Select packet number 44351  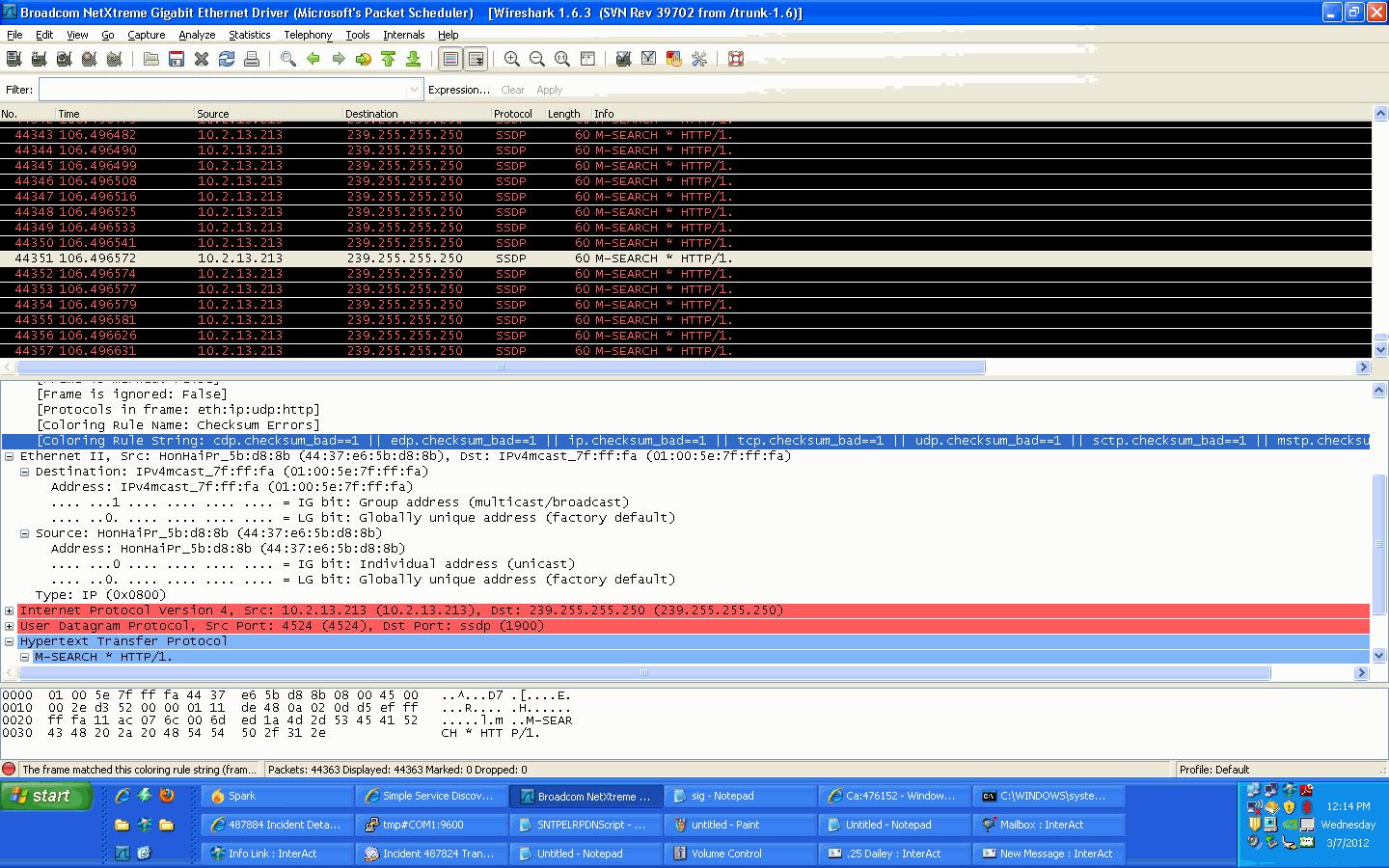click(x=686, y=258)
